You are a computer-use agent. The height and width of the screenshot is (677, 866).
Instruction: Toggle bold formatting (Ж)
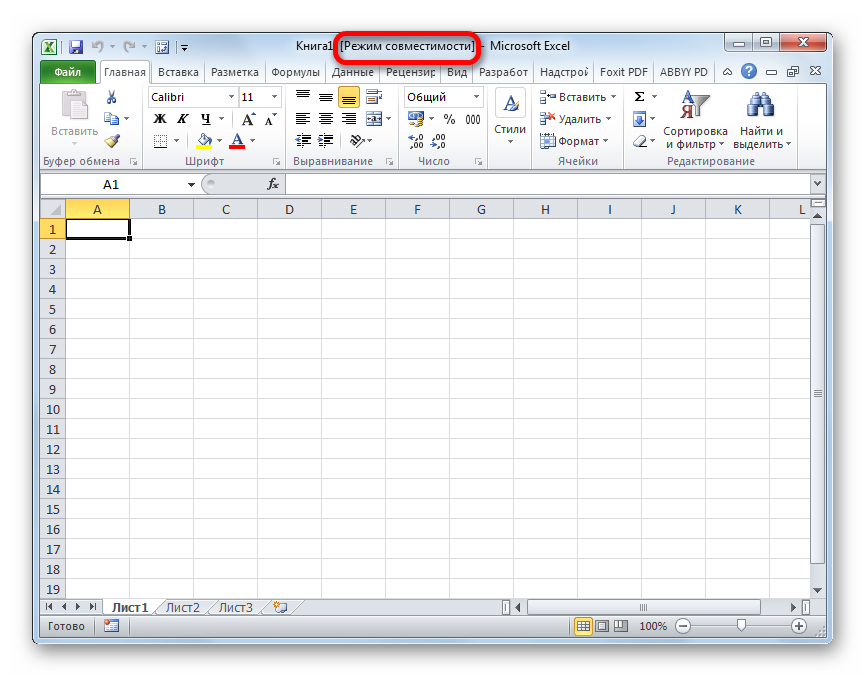tap(160, 119)
